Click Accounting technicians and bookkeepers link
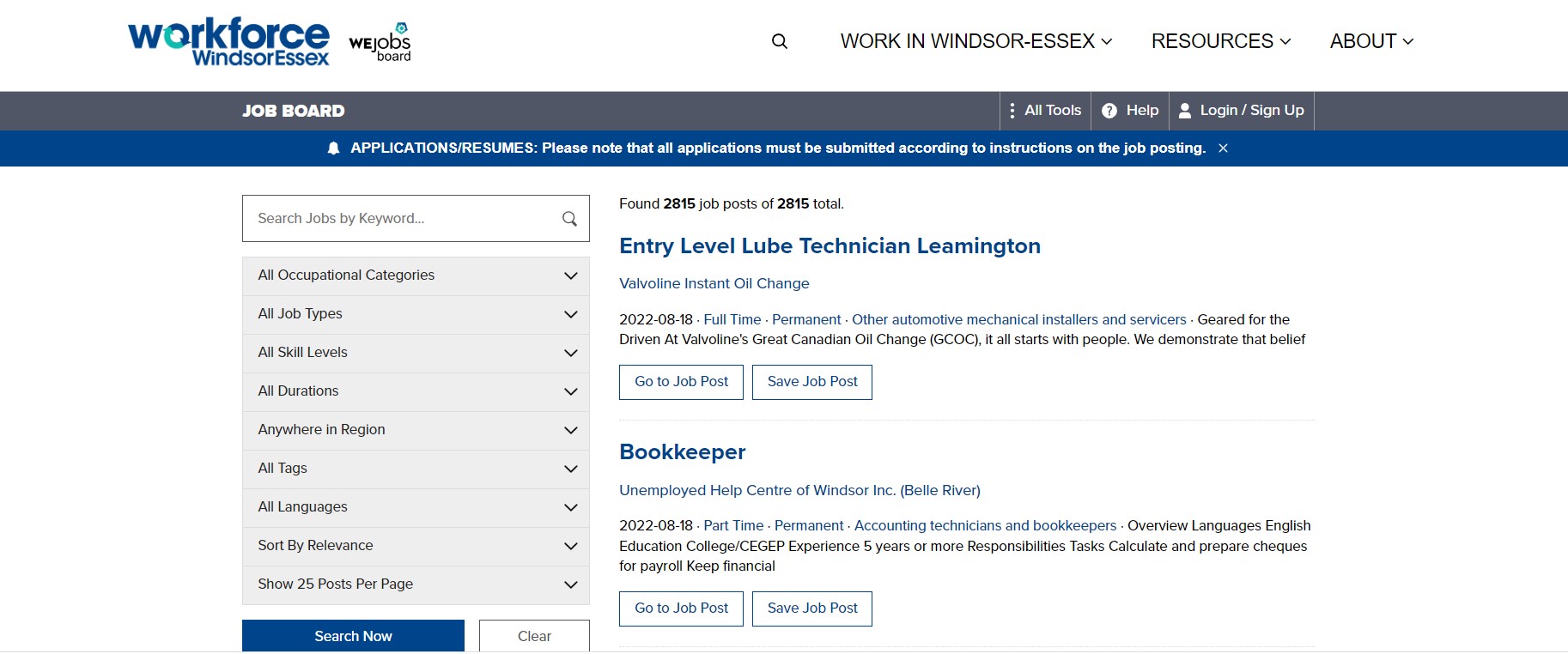 click(x=985, y=525)
